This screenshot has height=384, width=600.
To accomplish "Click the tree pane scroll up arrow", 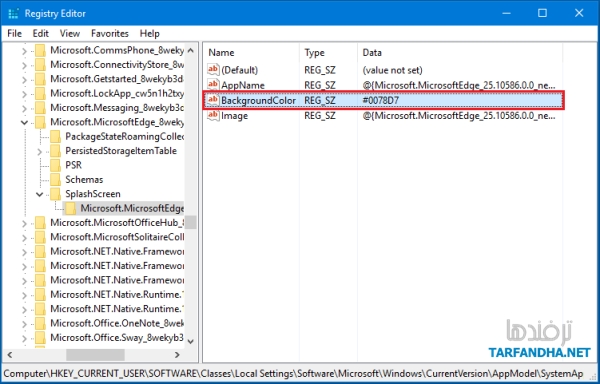I will (x=191, y=50).
